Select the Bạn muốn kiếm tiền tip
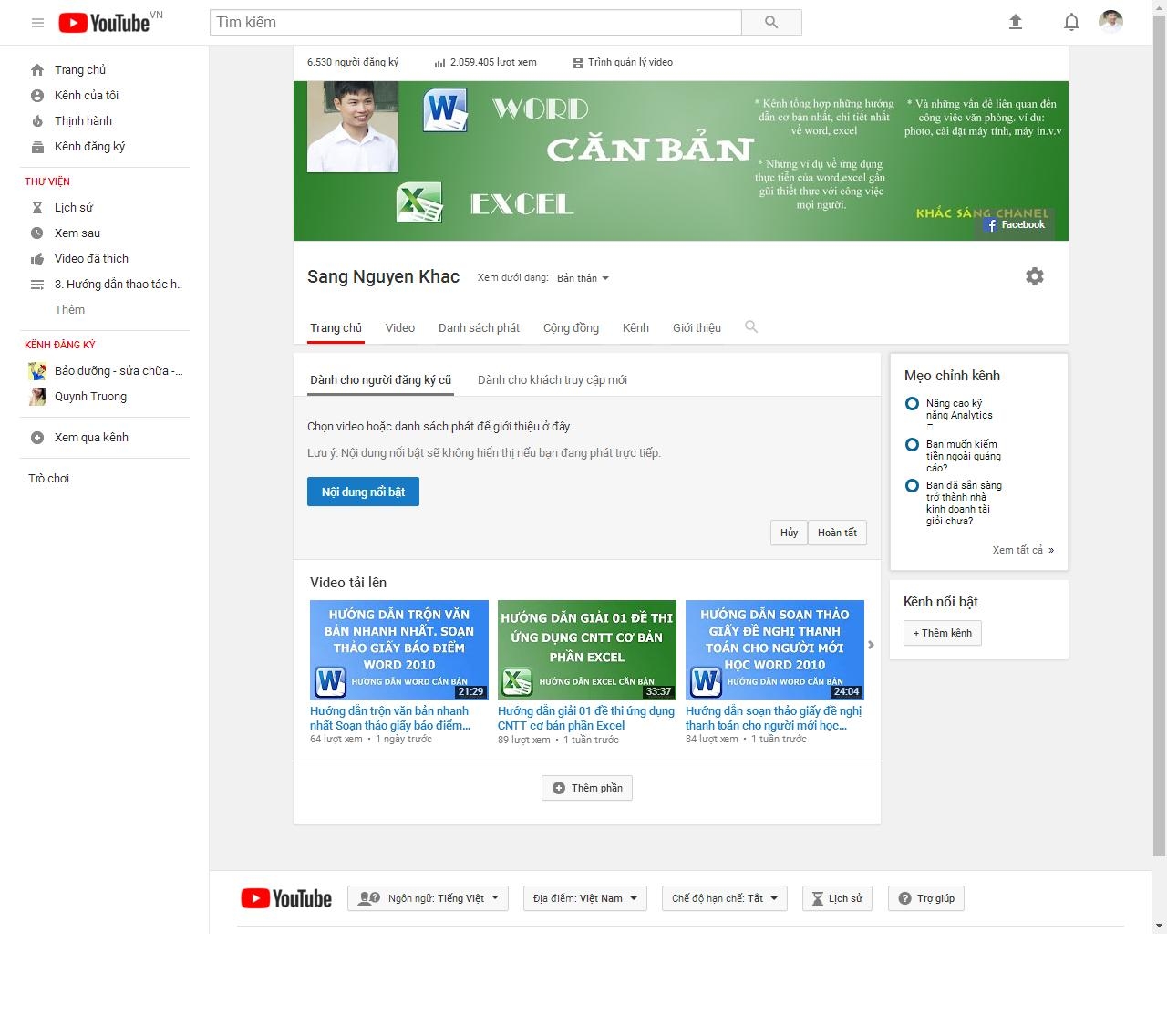Viewport: 1167px width, 1036px height. pos(953,456)
